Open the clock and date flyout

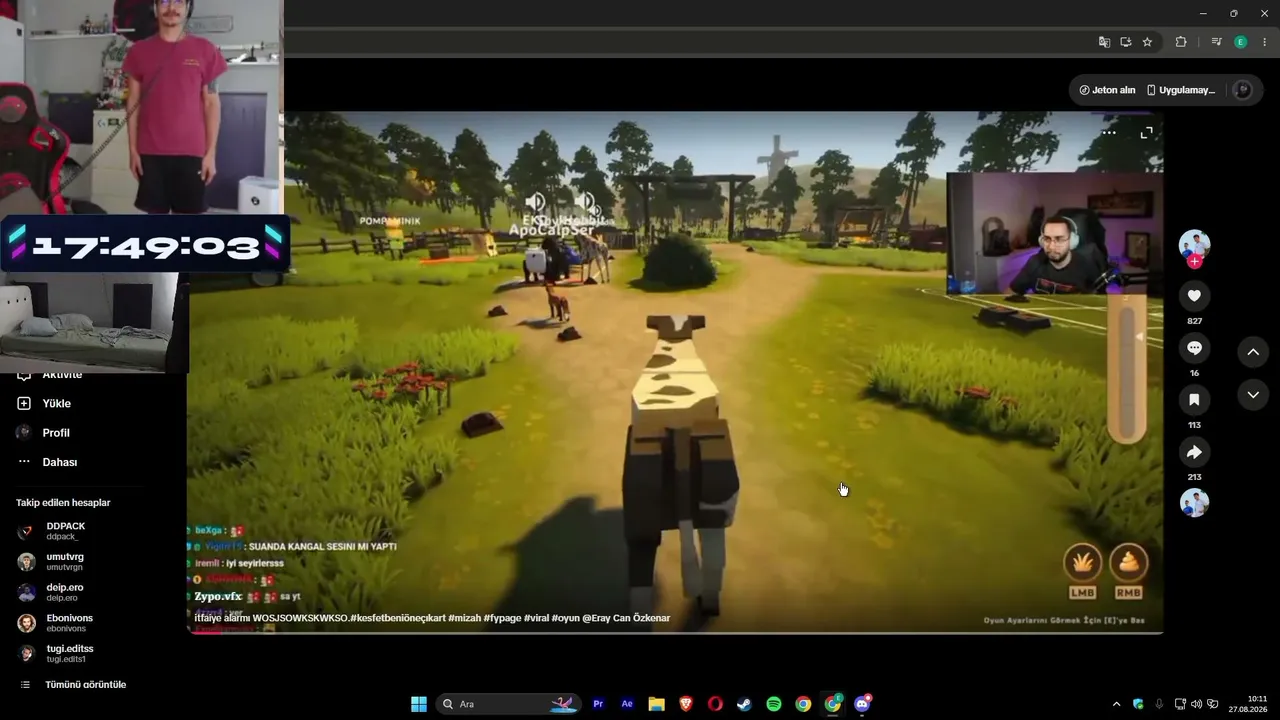coord(1248,704)
